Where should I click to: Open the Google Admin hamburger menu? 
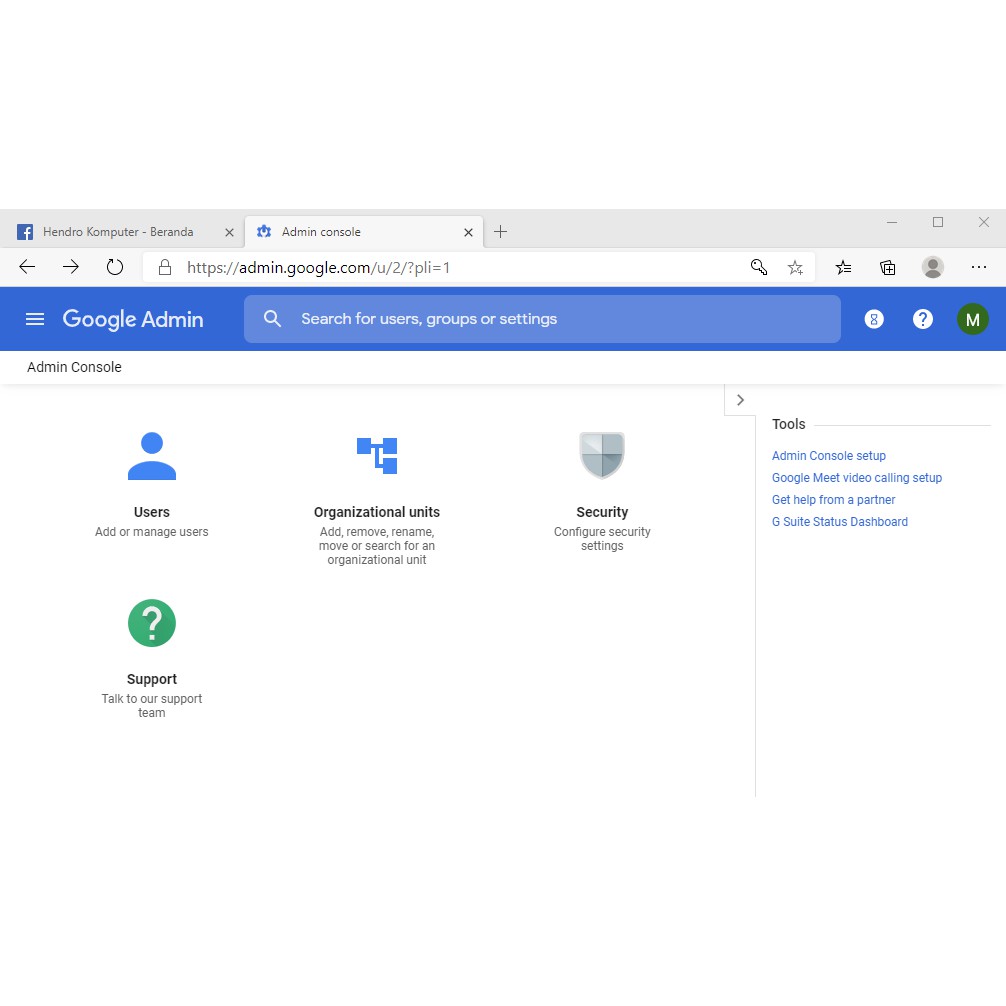click(x=35, y=319)
